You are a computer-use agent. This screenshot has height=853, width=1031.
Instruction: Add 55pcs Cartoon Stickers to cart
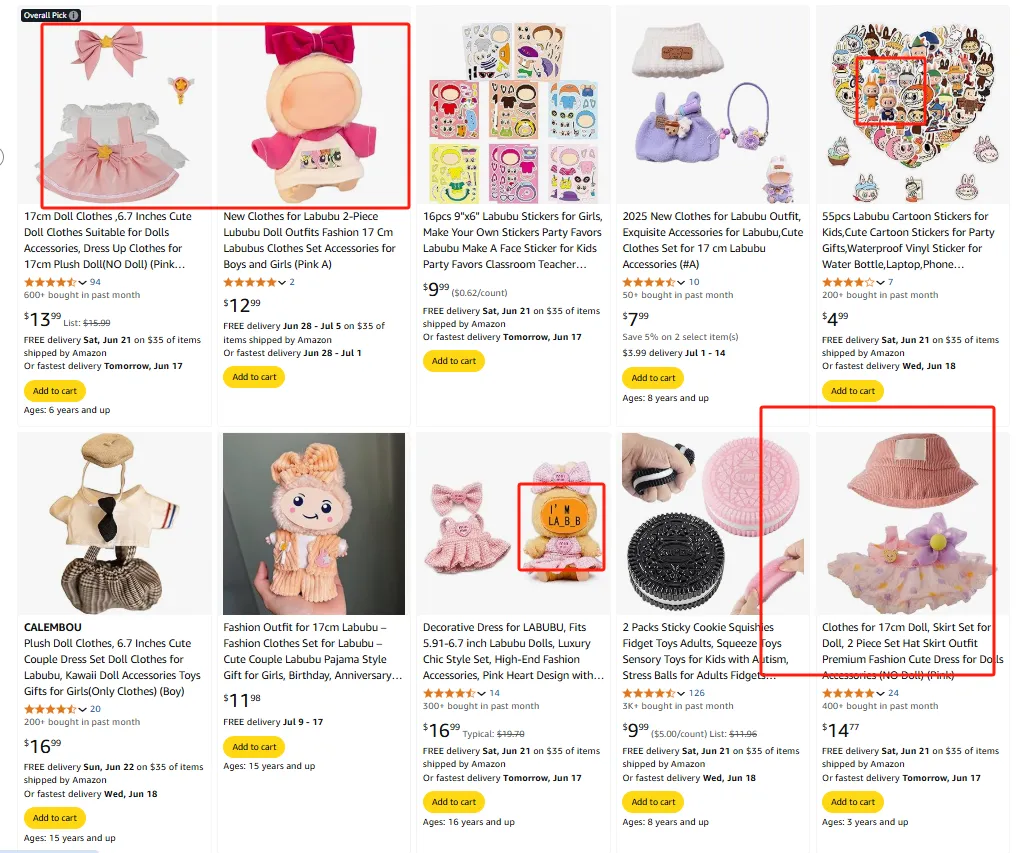pos(853,391)
